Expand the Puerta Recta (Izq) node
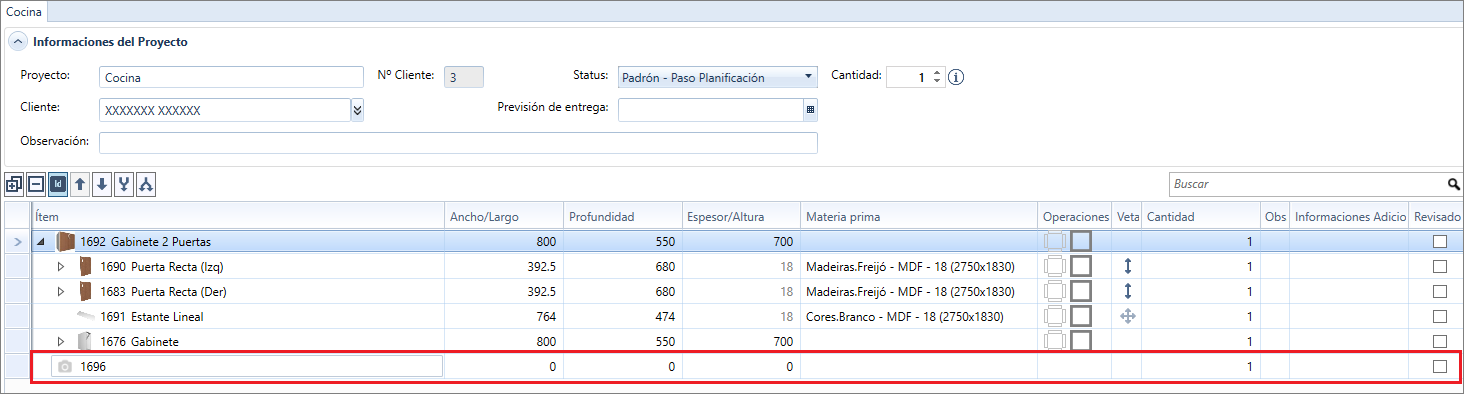 [60, 266]
